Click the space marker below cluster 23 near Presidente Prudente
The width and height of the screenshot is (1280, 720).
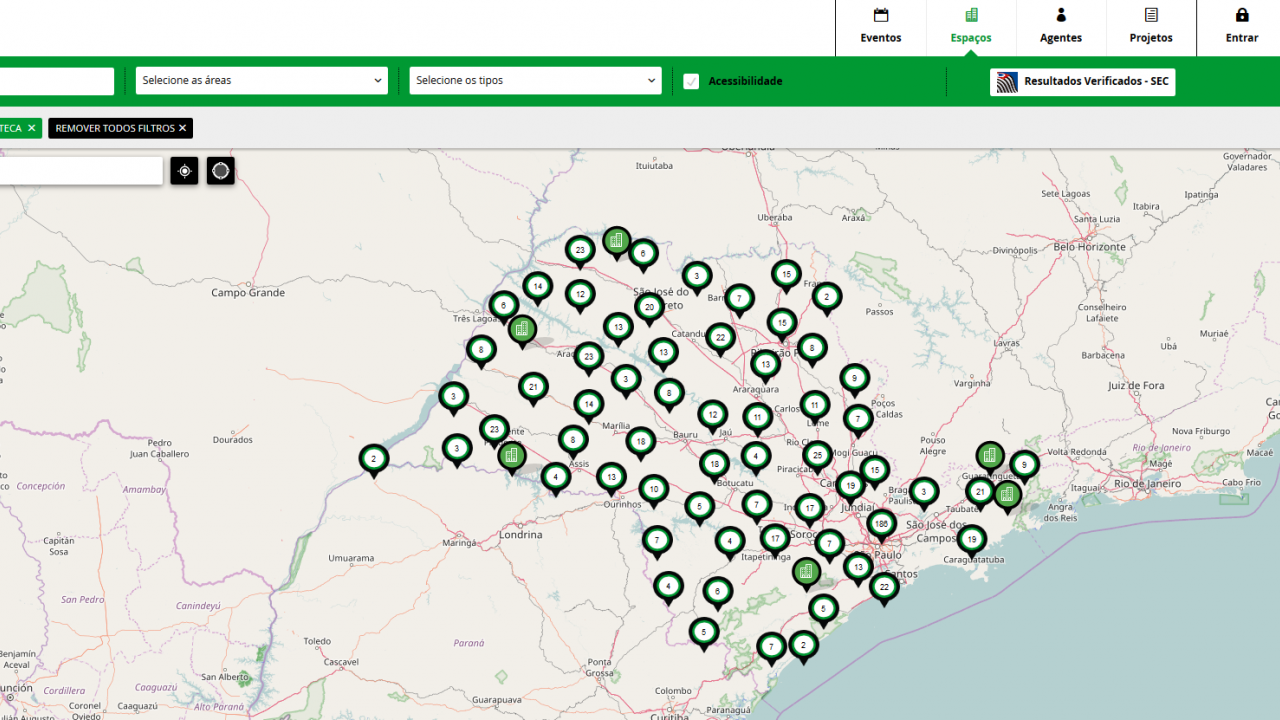512,458
